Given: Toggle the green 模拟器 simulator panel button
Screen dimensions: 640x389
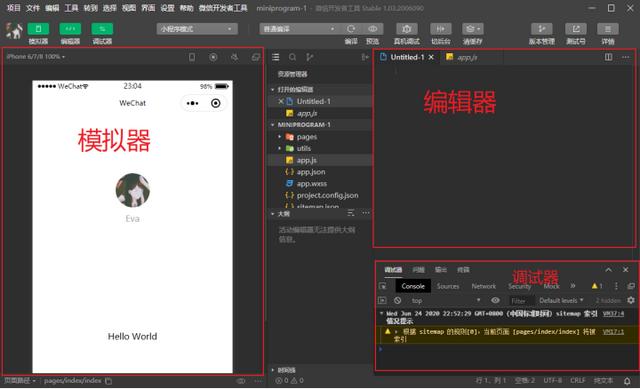Looking at the screenshot, I should click(38, 29).
